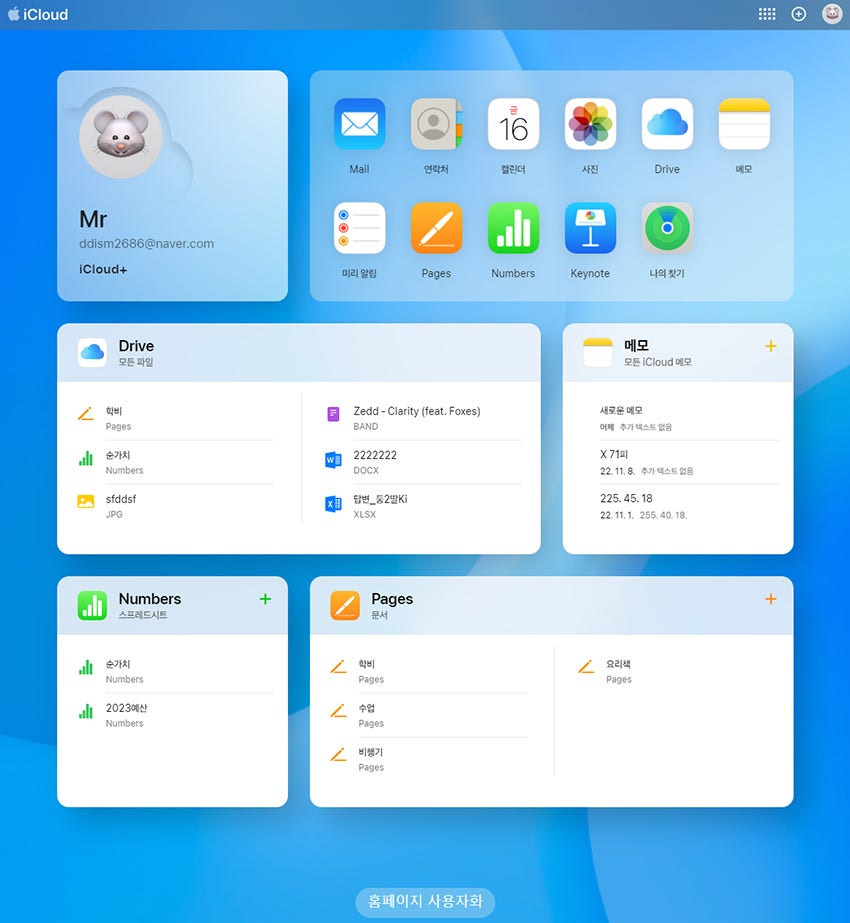
Task: Click the mouse profile picture on profile card
Action: coord(121,137)
